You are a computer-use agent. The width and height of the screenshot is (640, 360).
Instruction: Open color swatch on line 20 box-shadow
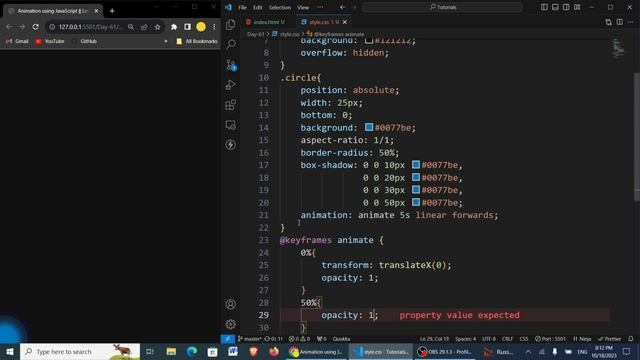point(416,202)
